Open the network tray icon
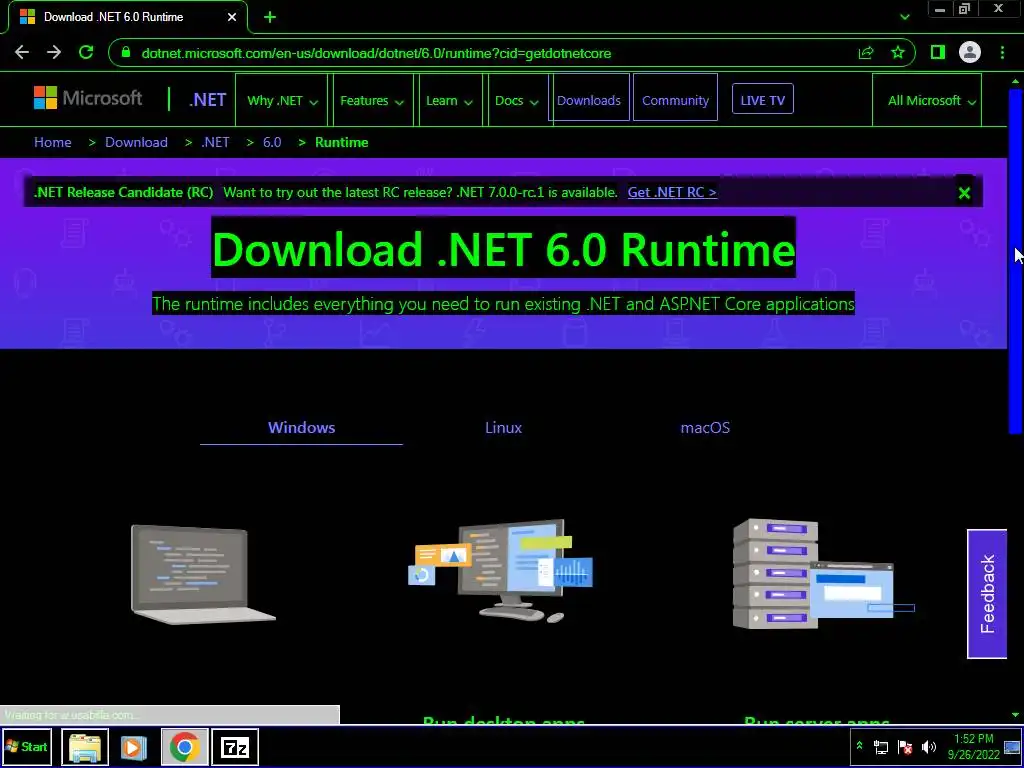This screenshot has height=768, width=1024. 881,747
